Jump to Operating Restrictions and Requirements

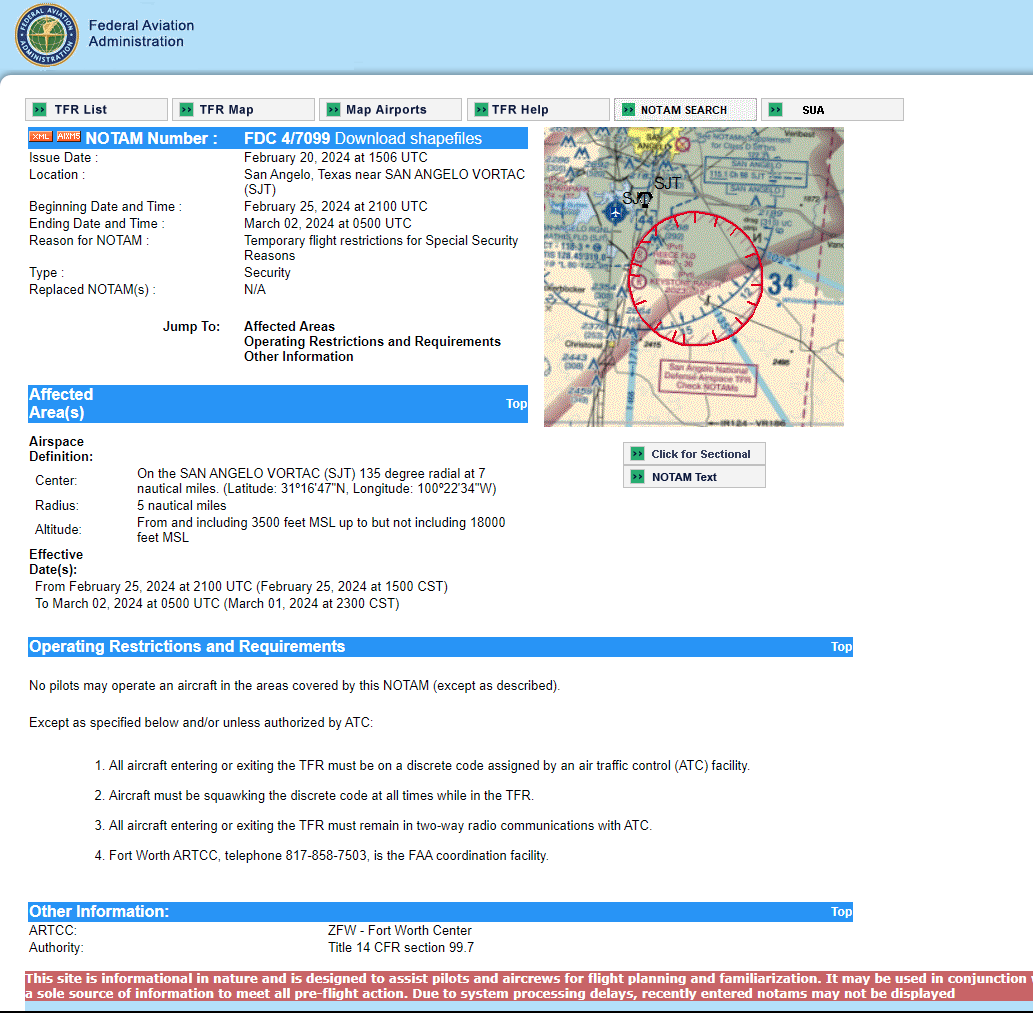[372, 342]
